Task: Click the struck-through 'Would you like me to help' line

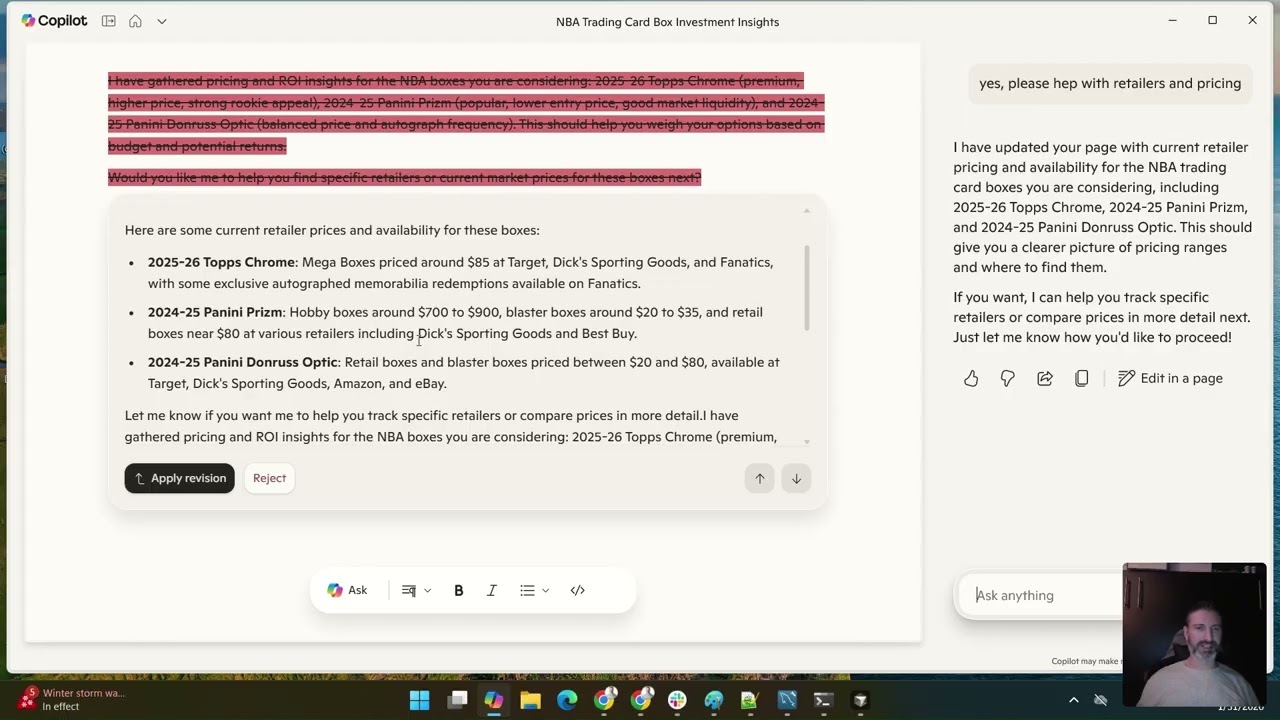Action: click(404, 177)
